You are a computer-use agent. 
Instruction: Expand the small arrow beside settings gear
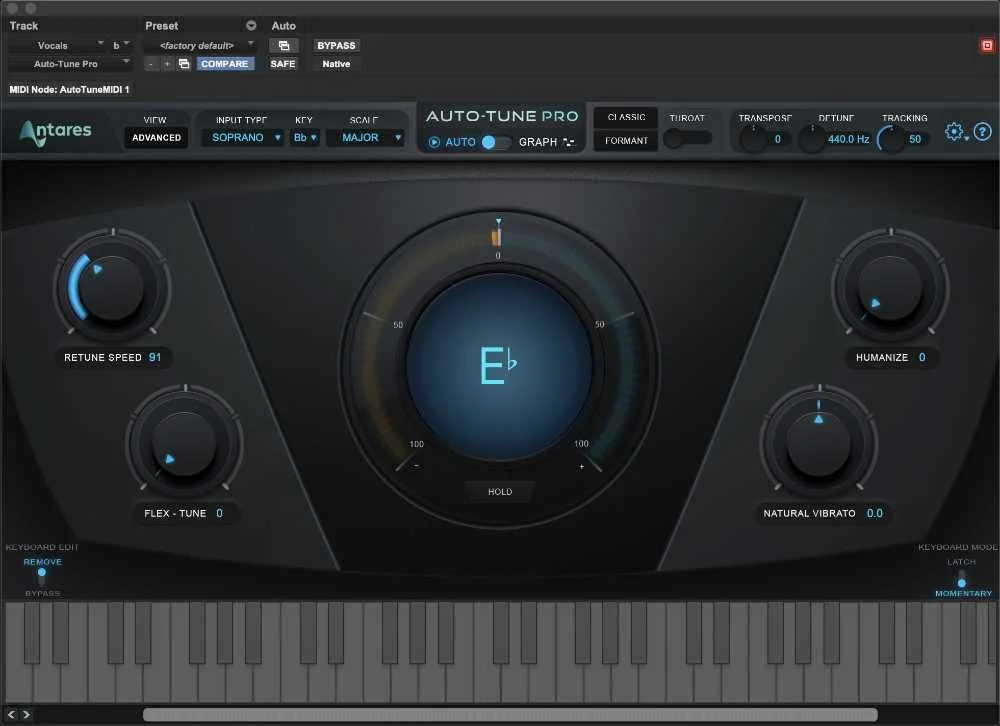(967, 138)
